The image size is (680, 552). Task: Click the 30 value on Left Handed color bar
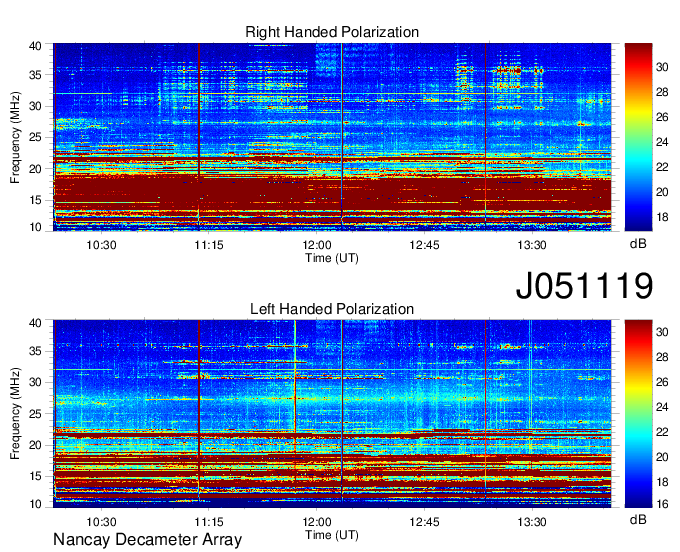point(662,332)
